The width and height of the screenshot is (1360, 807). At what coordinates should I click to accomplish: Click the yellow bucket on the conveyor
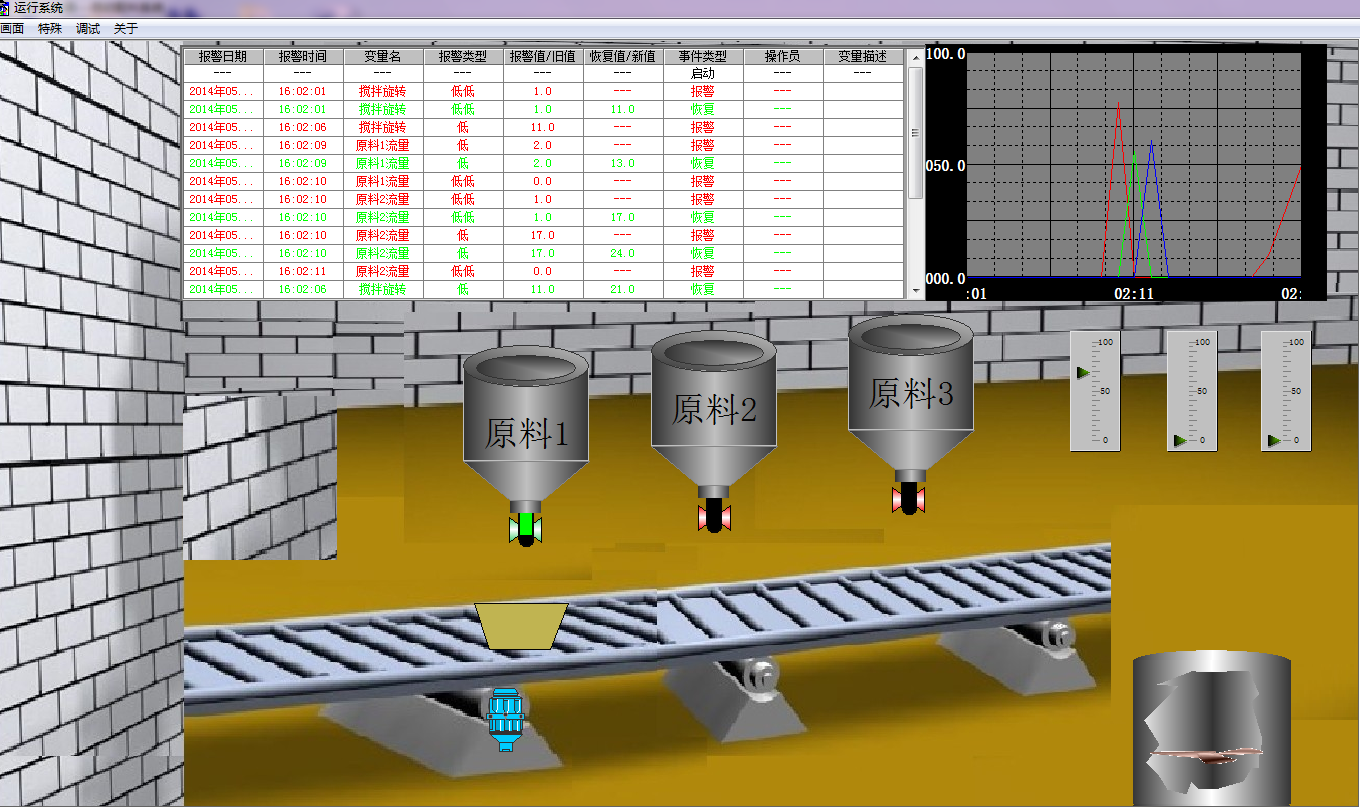[521, 626]
